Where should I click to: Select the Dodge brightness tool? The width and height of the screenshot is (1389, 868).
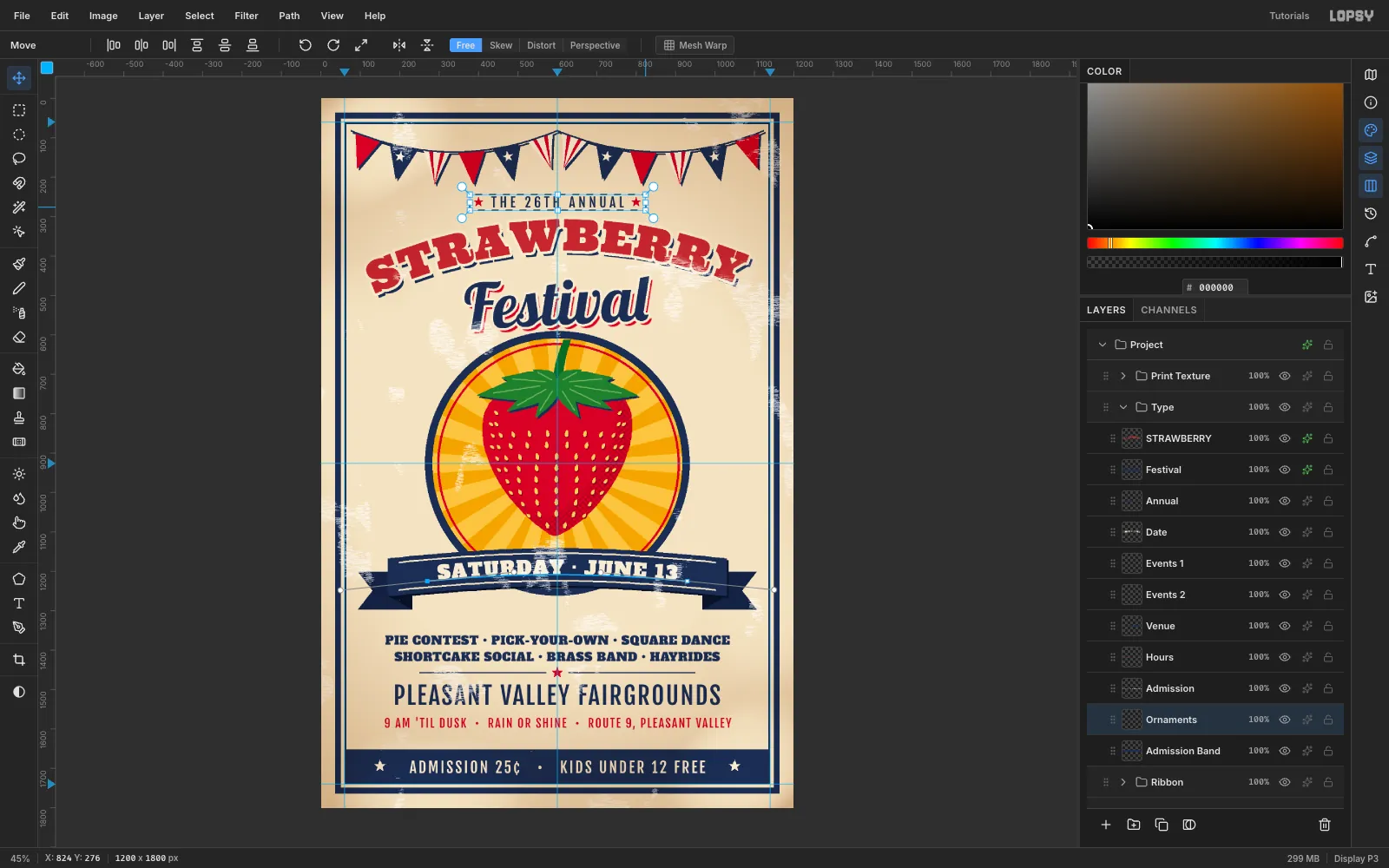(x=19, y=474)
